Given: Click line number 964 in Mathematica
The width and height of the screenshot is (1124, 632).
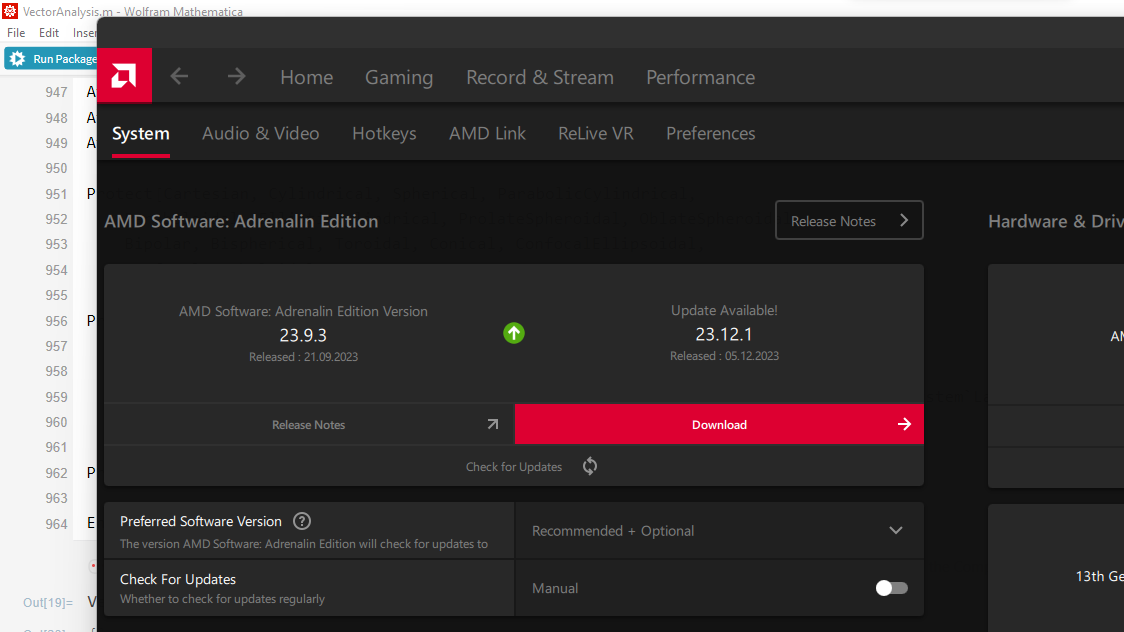Looking at the screenshot, I should click(x=56, y=524).
